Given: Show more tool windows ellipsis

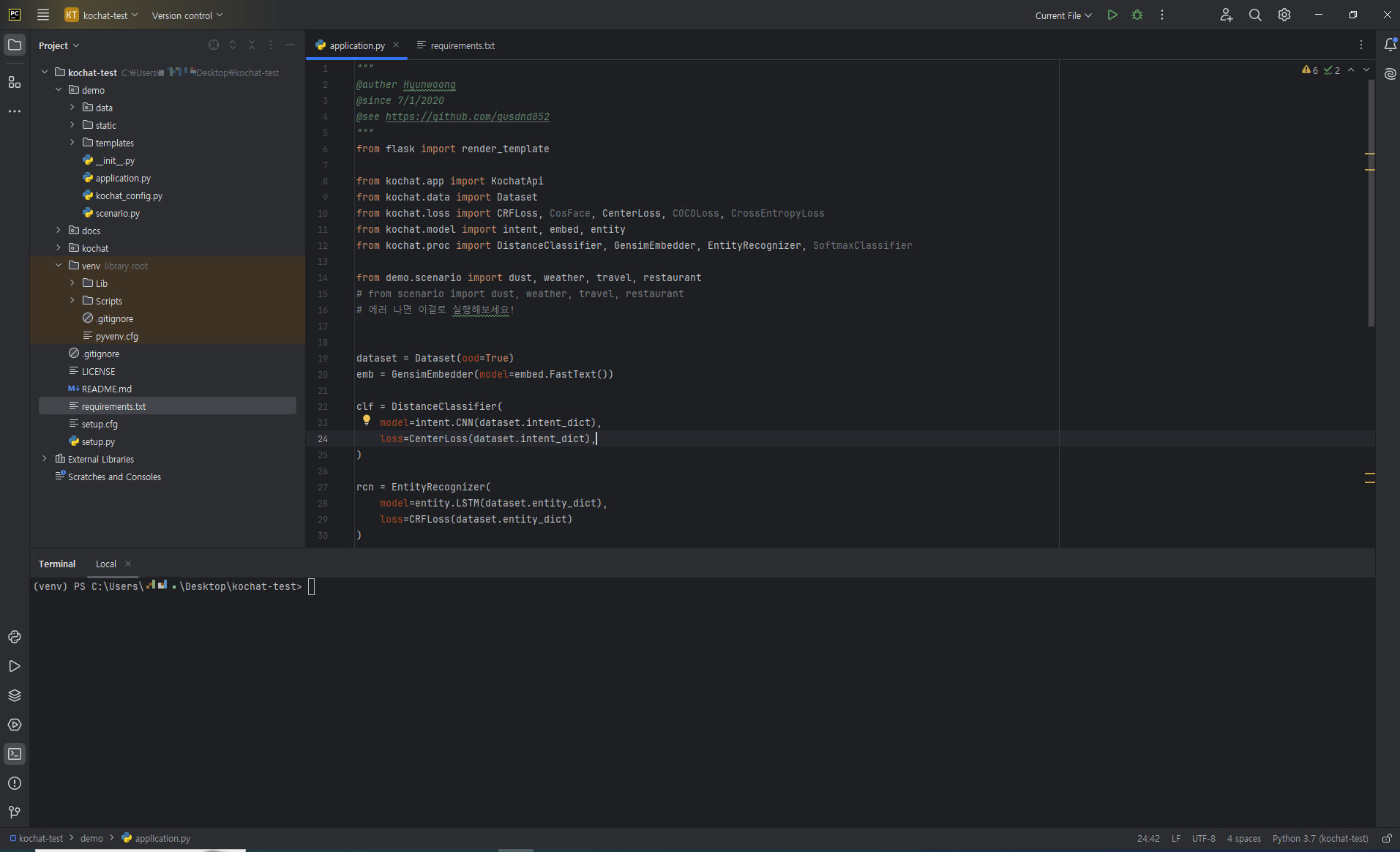Looking at the screenshot, I should coord(15,111).
